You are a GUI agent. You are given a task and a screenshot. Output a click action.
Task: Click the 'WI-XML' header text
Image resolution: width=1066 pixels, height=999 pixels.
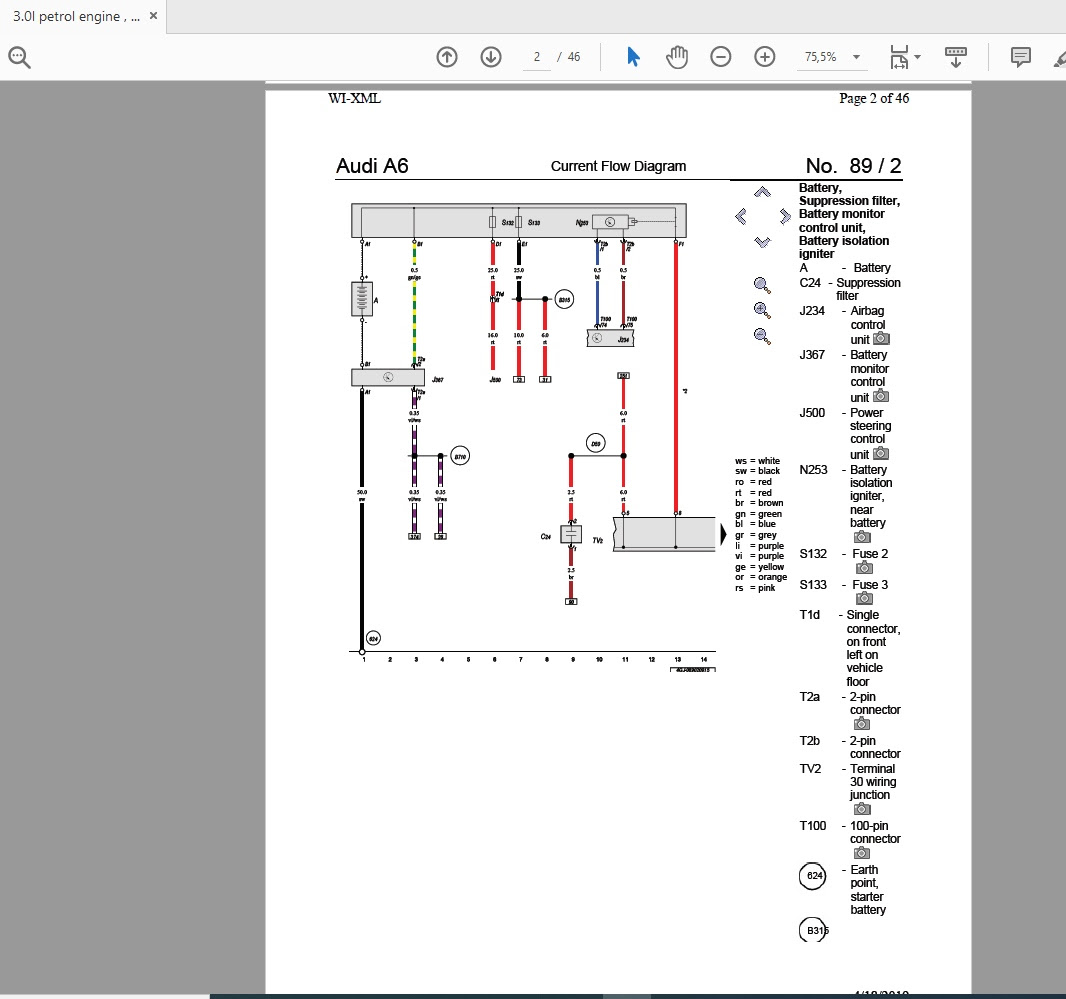(354, 99)
